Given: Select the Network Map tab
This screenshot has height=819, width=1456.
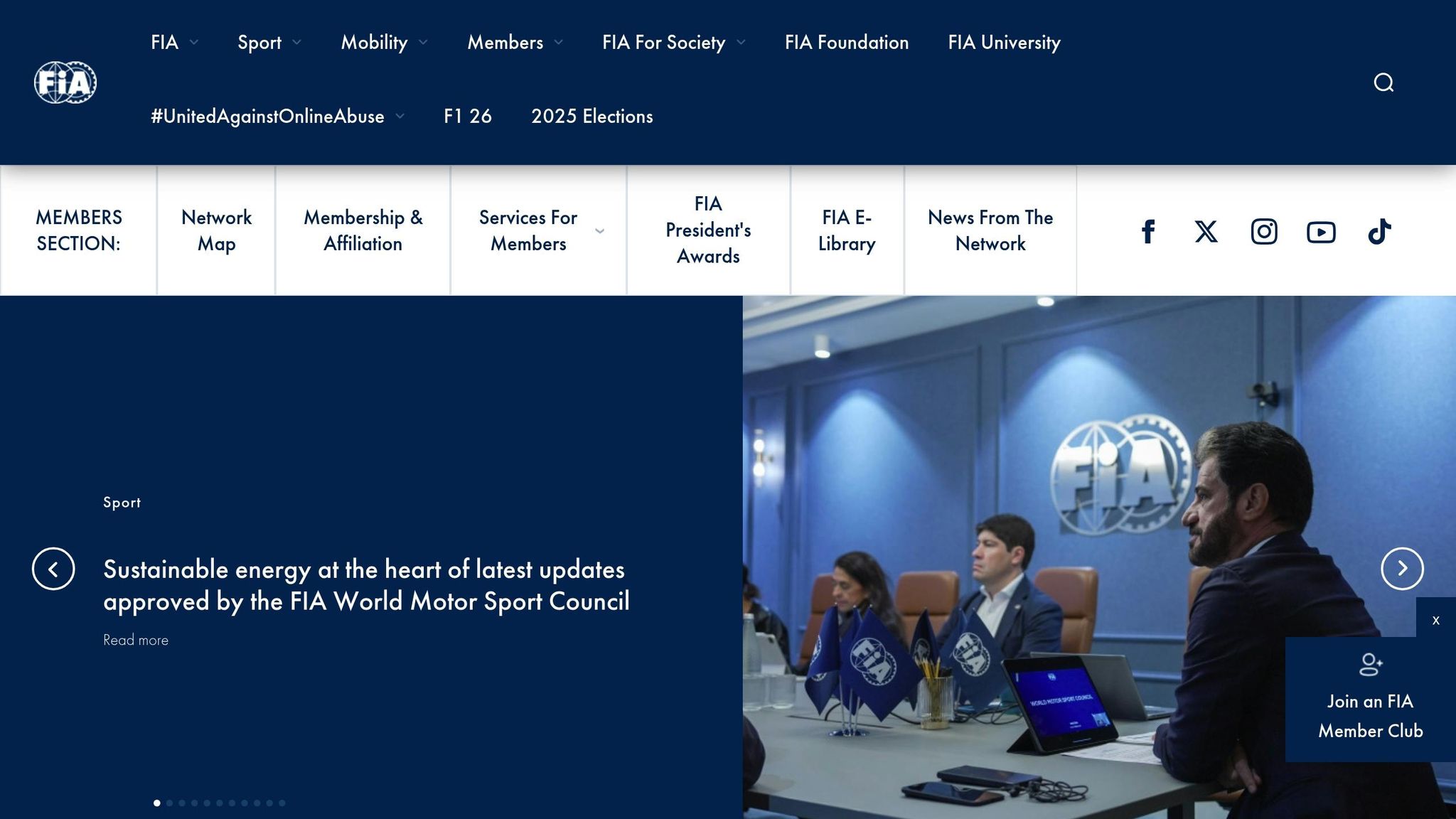Looking at the screenshot, I should pyautogui.click(x=216, y=230).
